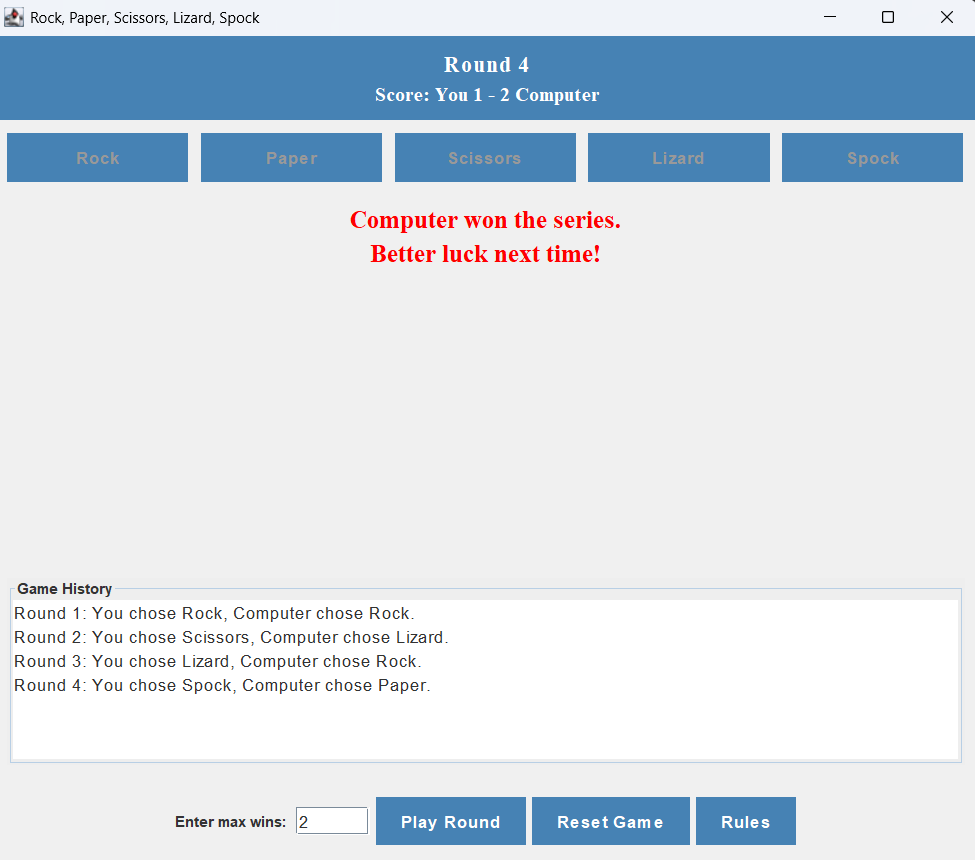
Task: Click 'Better luck next time!' message
Action: pyautogui.click(x=485, y=254)
